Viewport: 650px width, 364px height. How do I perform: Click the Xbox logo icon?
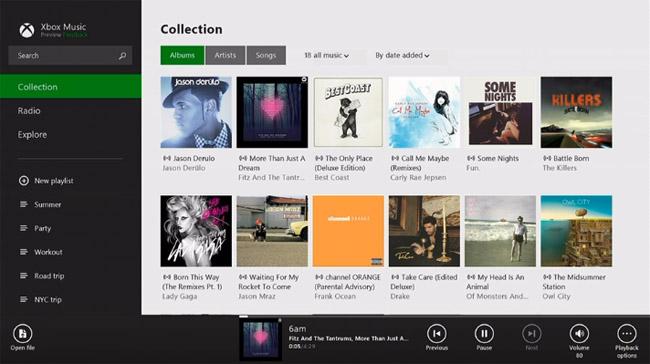point(27,30)
